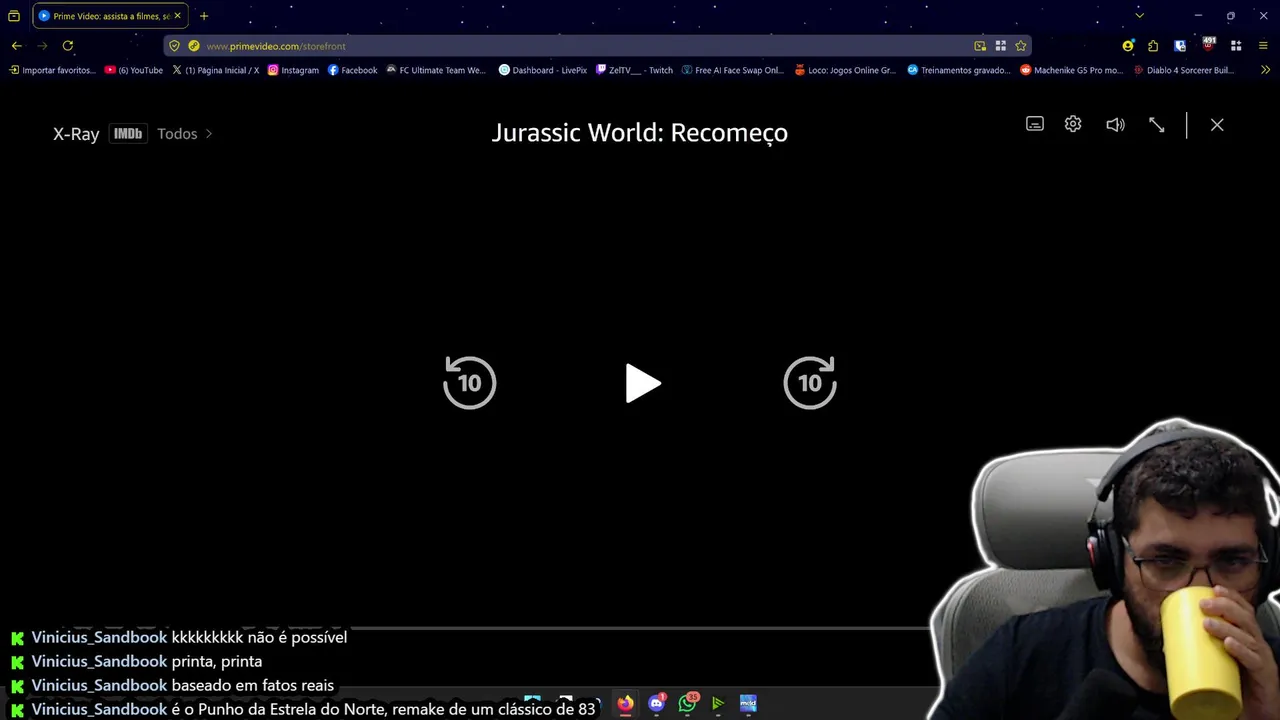1280x720 pixels.
Task: Open green play-arrow taskbar app
Action: tap(717, 704)
